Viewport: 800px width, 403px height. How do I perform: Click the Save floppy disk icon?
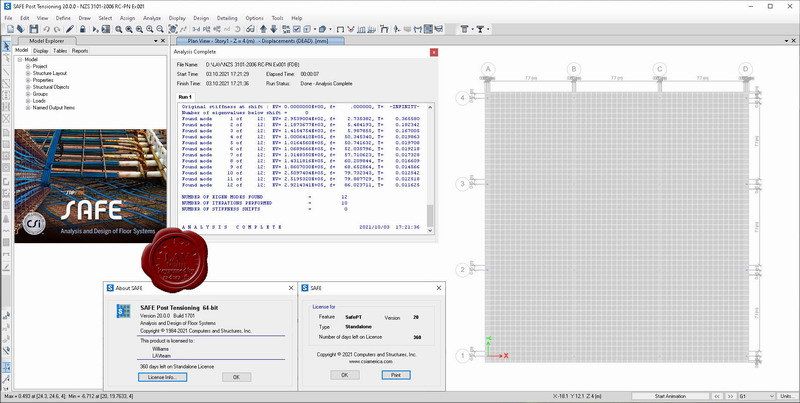tap(34, 29)
